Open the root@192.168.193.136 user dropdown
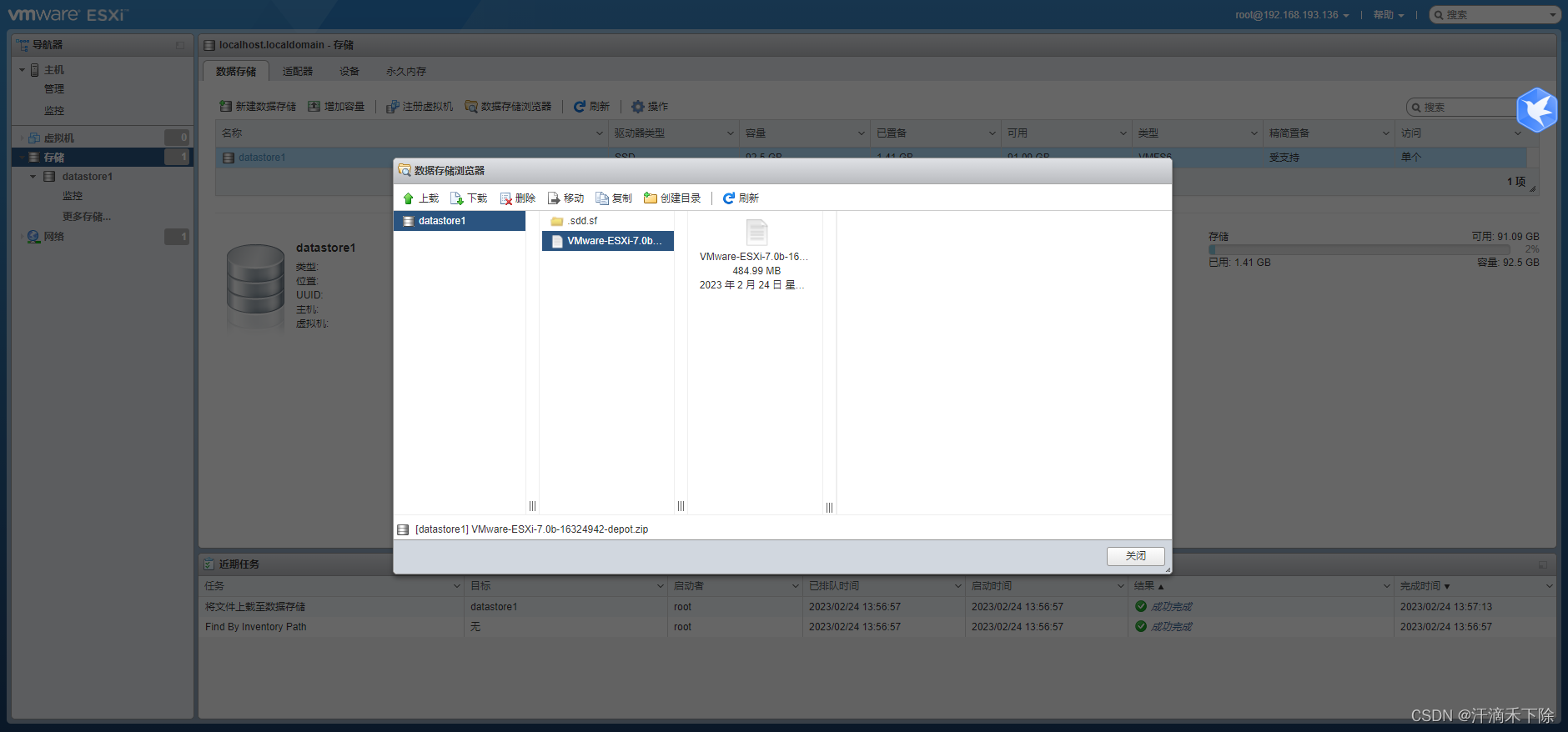 coord(1292,15)
